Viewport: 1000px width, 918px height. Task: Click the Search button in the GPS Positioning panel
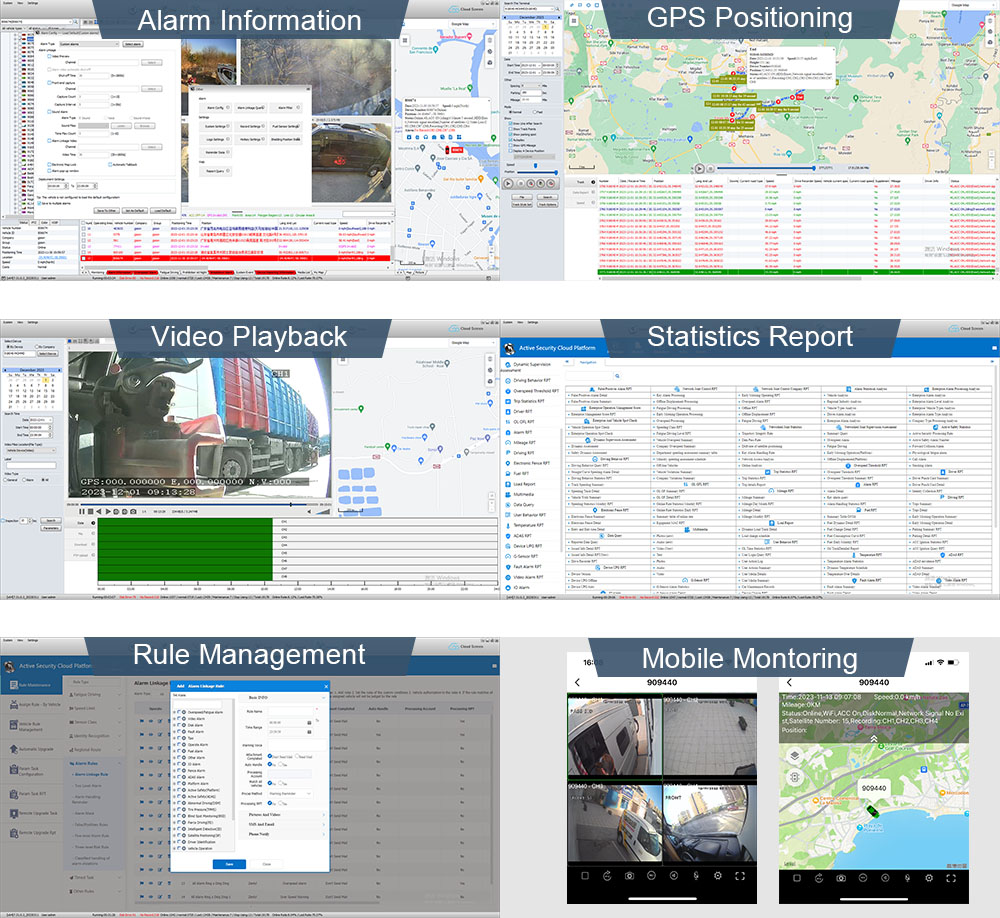547,197
